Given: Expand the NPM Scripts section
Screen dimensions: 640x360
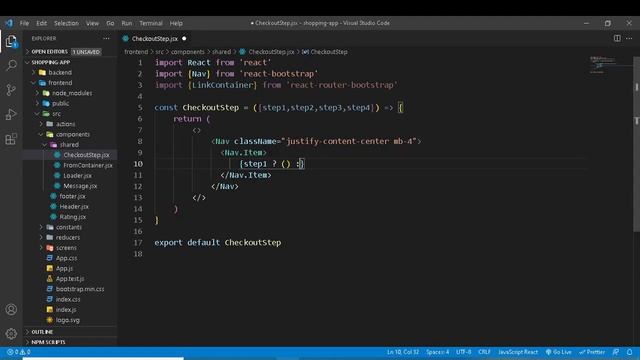Looking at the screenshot, I should (70, 342).
